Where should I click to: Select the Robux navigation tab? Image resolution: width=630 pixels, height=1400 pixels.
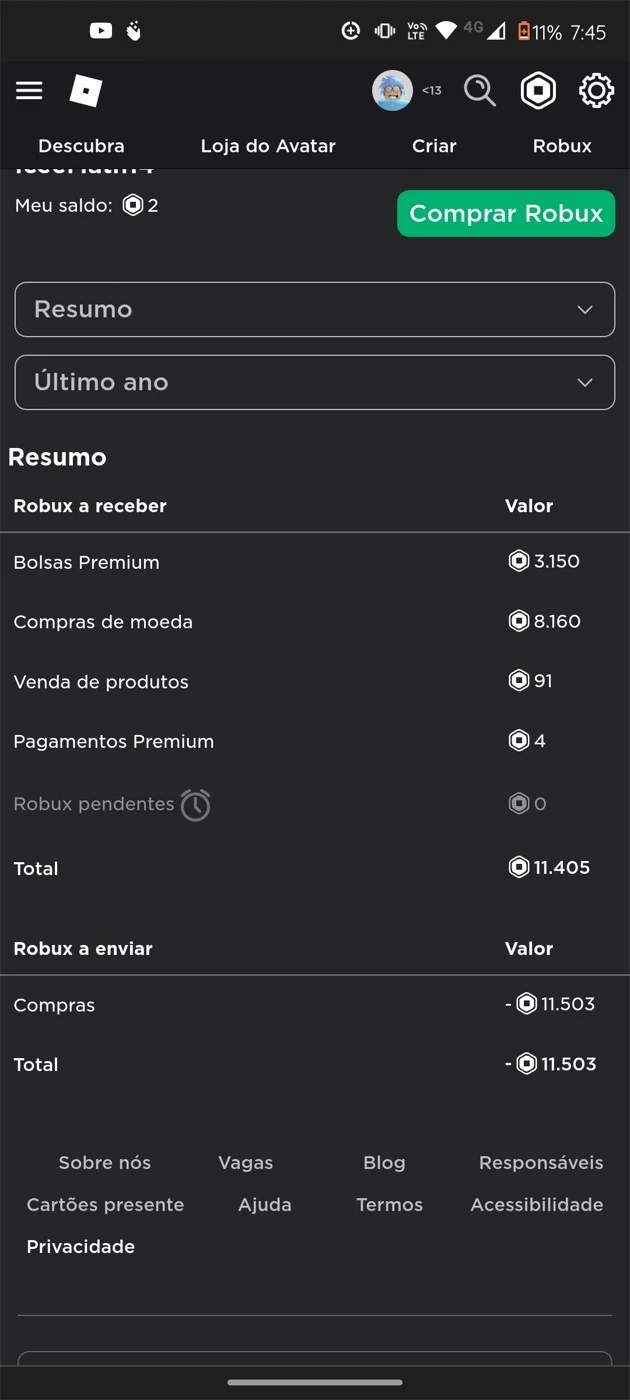pos(562,146)
